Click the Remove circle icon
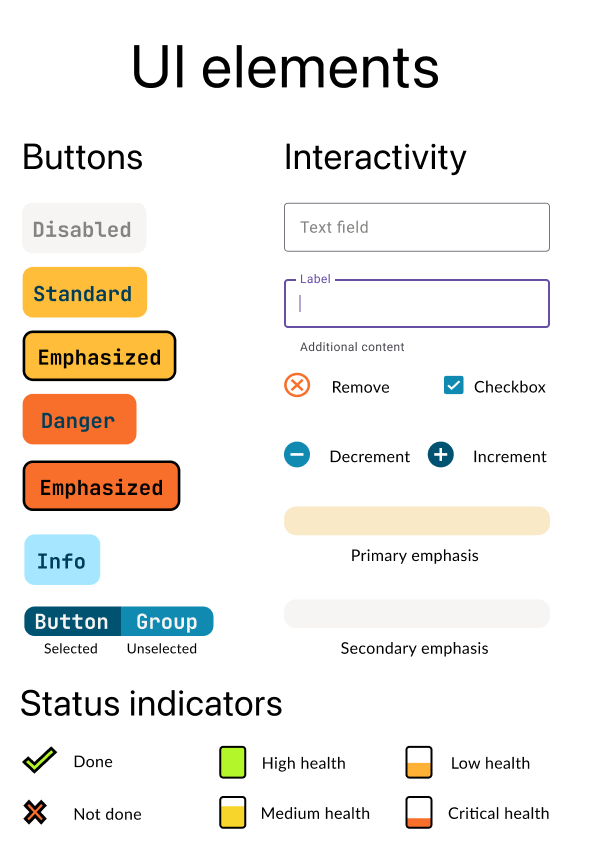595x843 pixels. (297, 386)
